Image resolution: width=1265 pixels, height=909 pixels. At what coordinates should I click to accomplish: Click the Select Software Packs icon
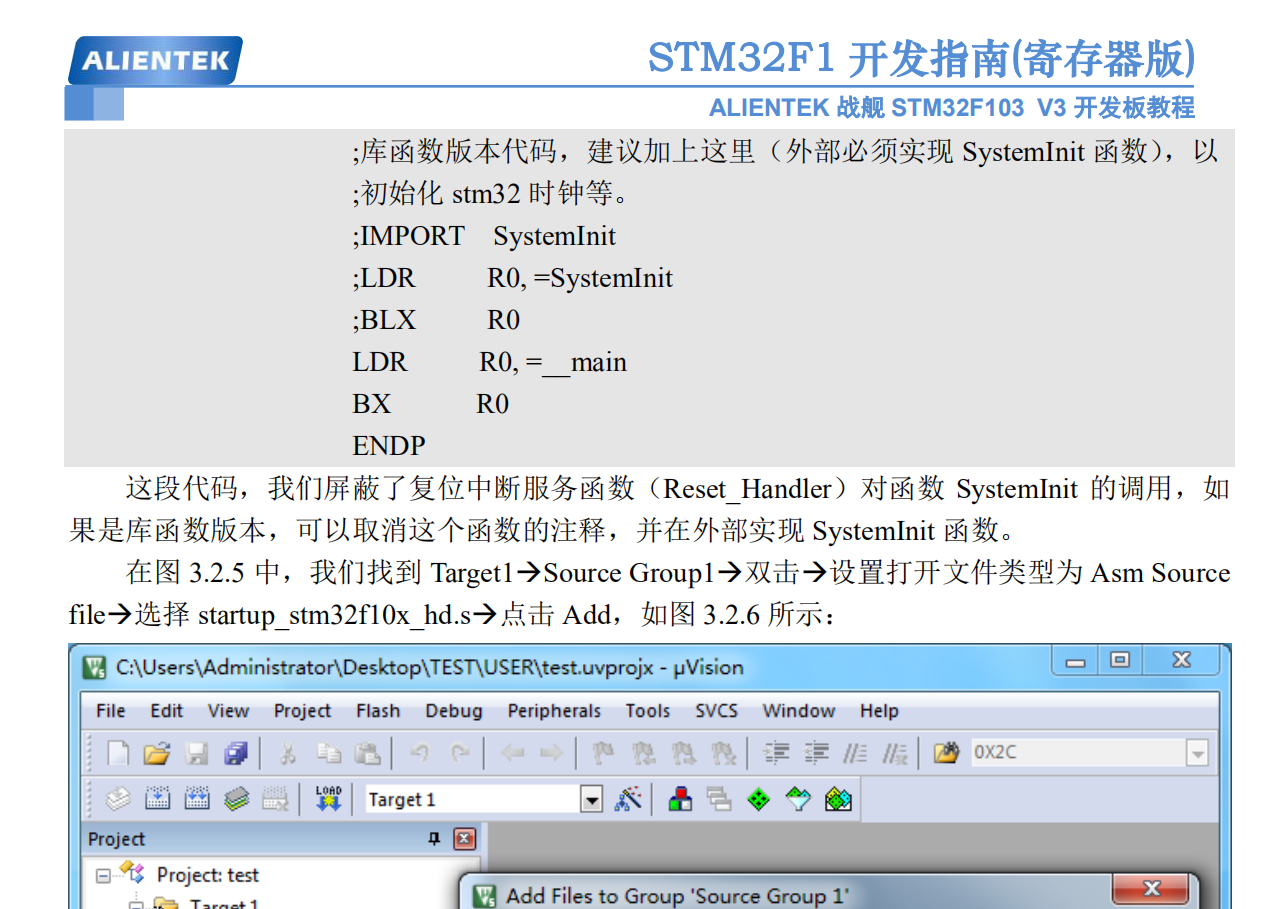(798, 799)
